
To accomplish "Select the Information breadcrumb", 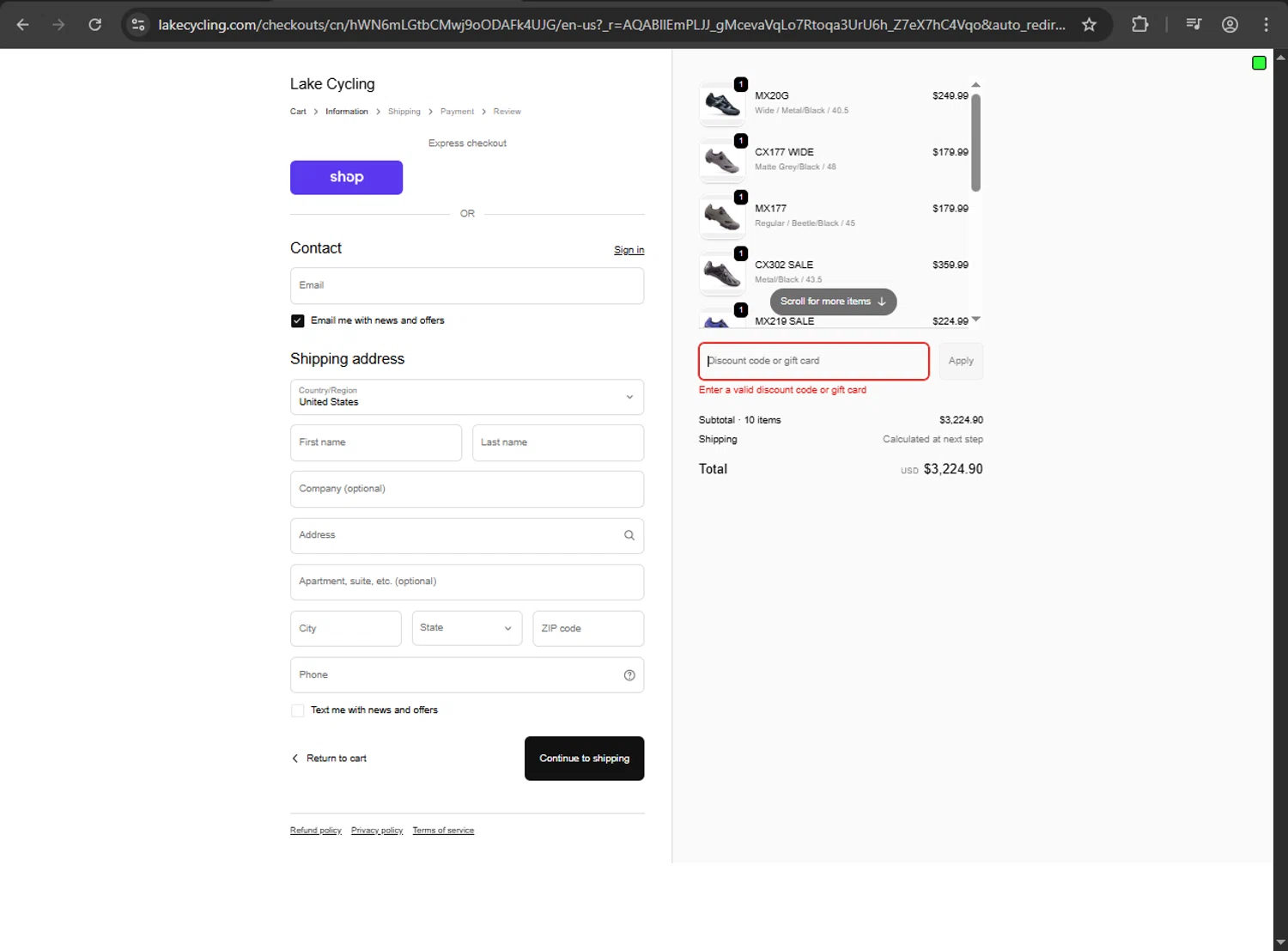I will point(347,112).
